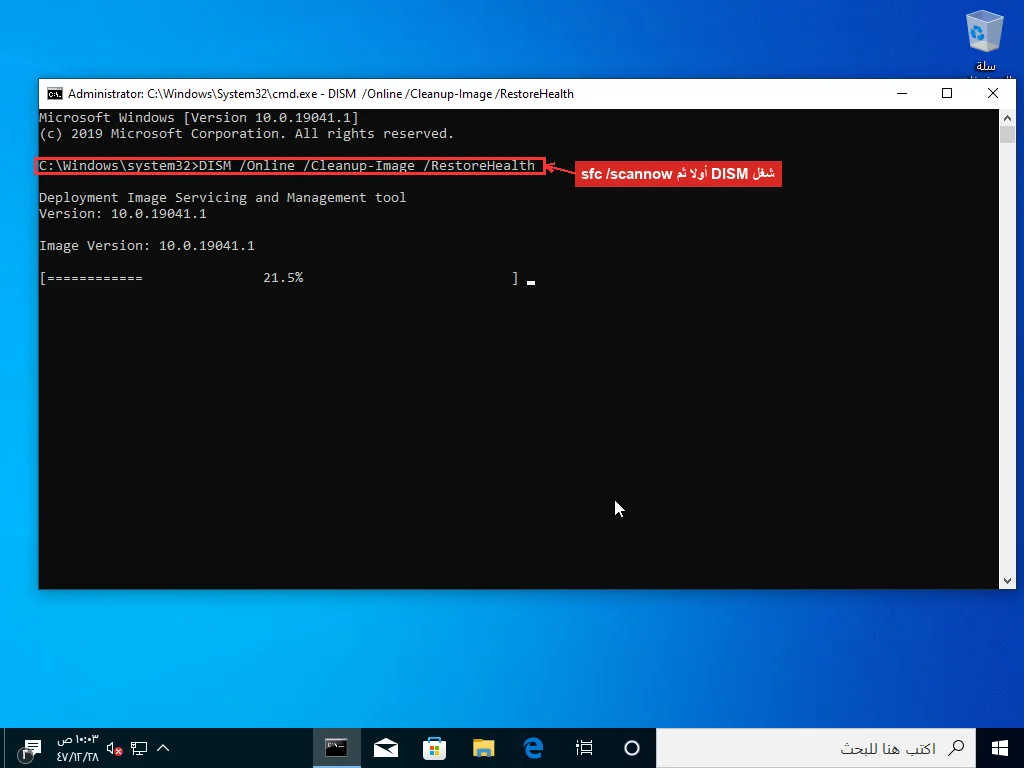This screenshot has width=1024, height=768.
Task: Click the scrollbar up arrow in cmd
Action: 1007,118
